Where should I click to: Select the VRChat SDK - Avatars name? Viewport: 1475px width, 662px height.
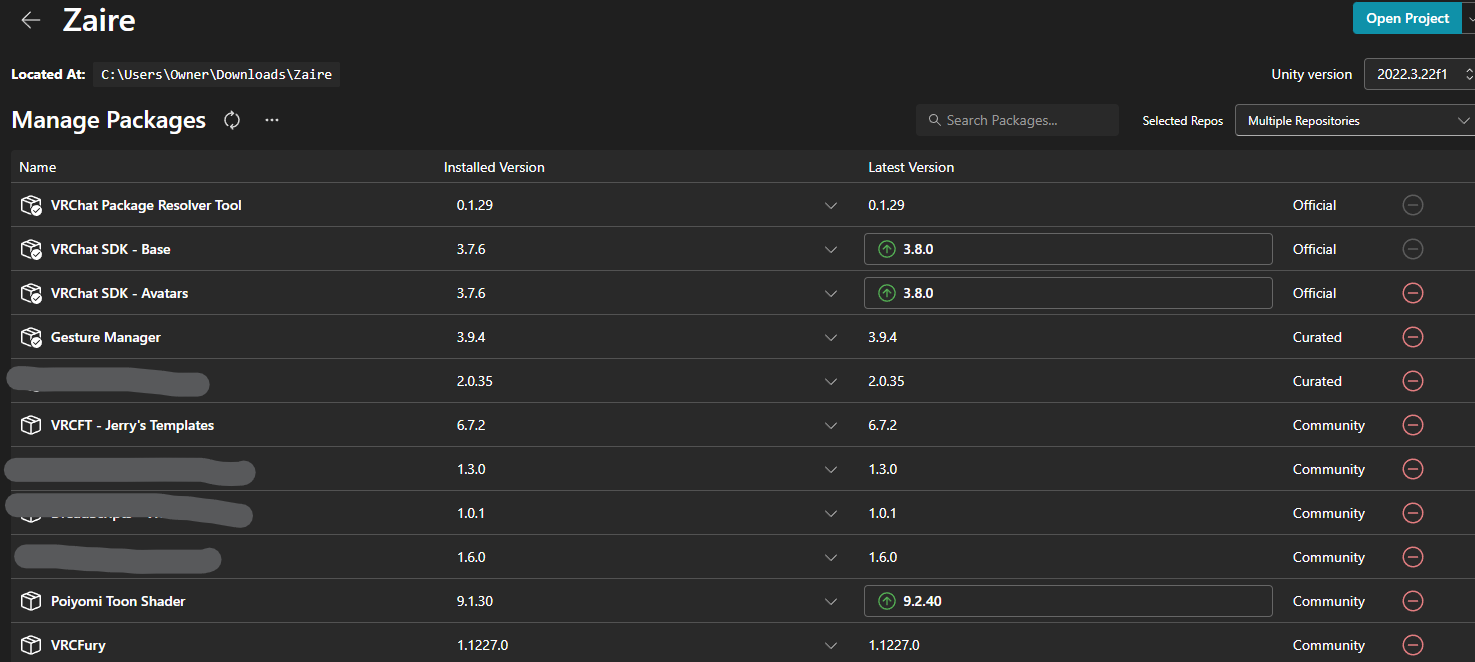[x=120, y=293]
